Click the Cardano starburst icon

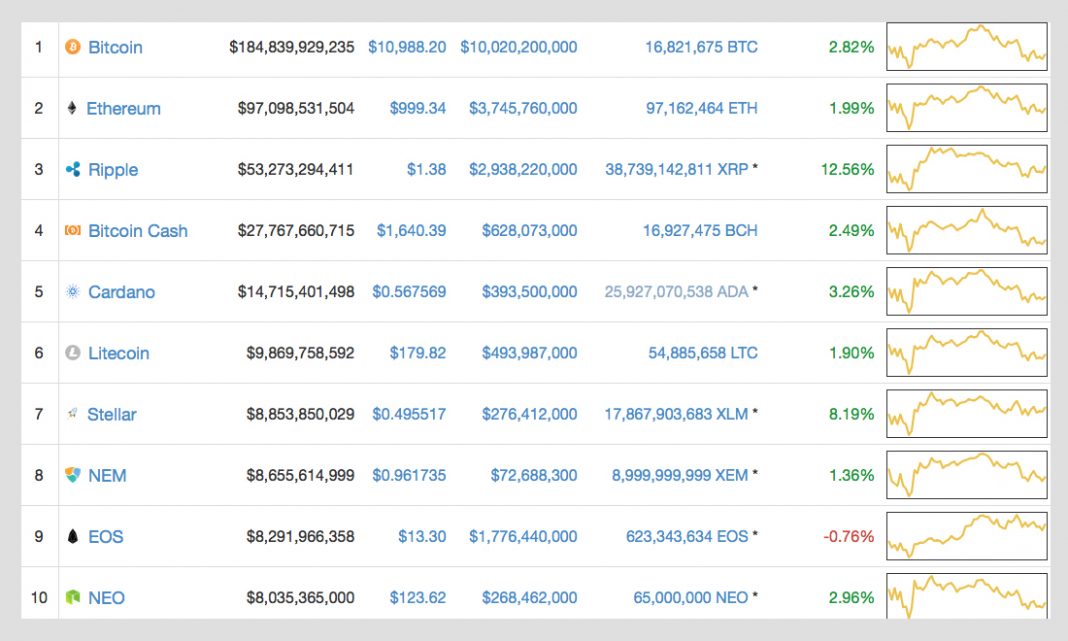click(x=72, y=292)
